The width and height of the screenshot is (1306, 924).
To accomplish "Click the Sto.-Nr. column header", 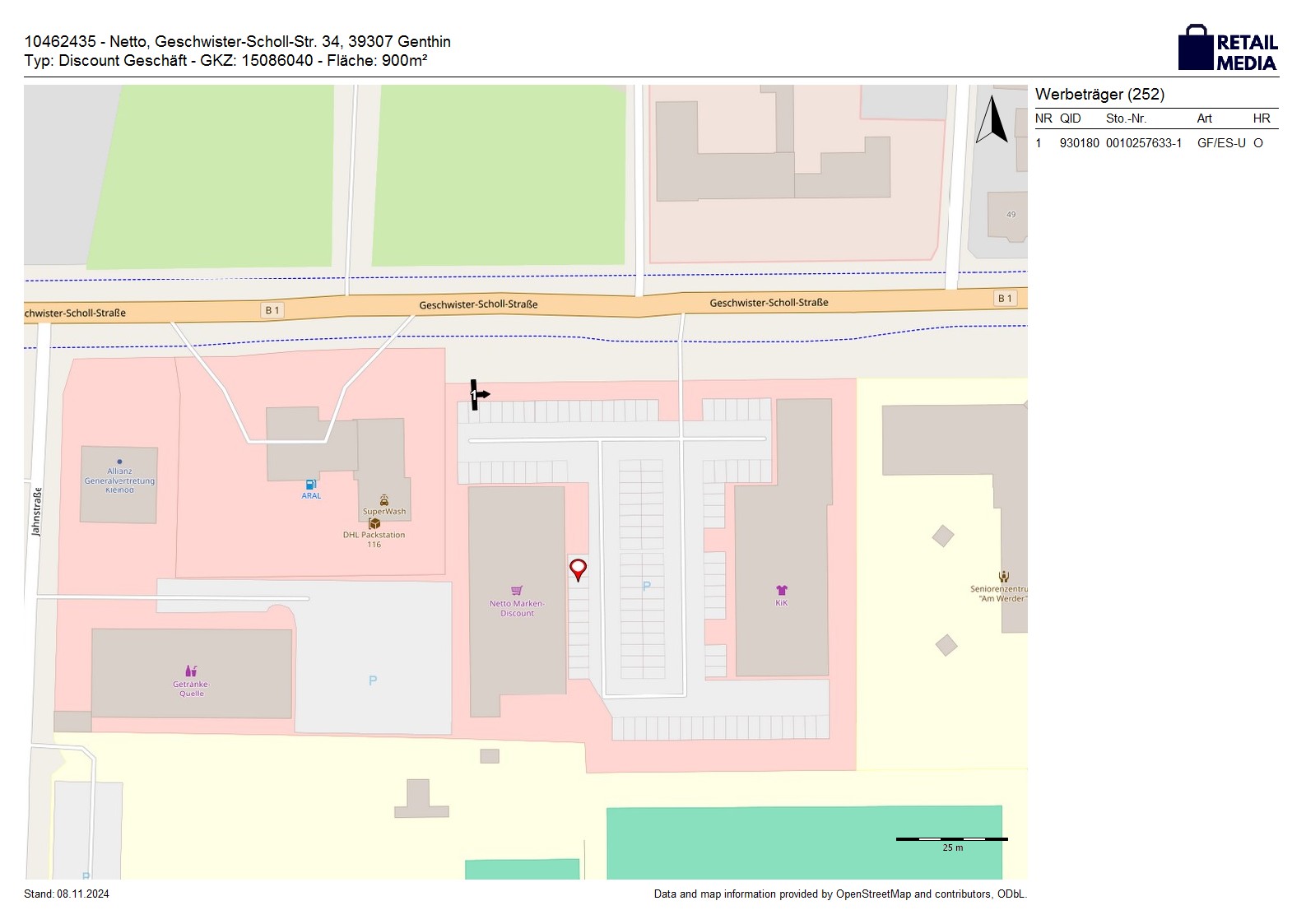I will 1126,118.
